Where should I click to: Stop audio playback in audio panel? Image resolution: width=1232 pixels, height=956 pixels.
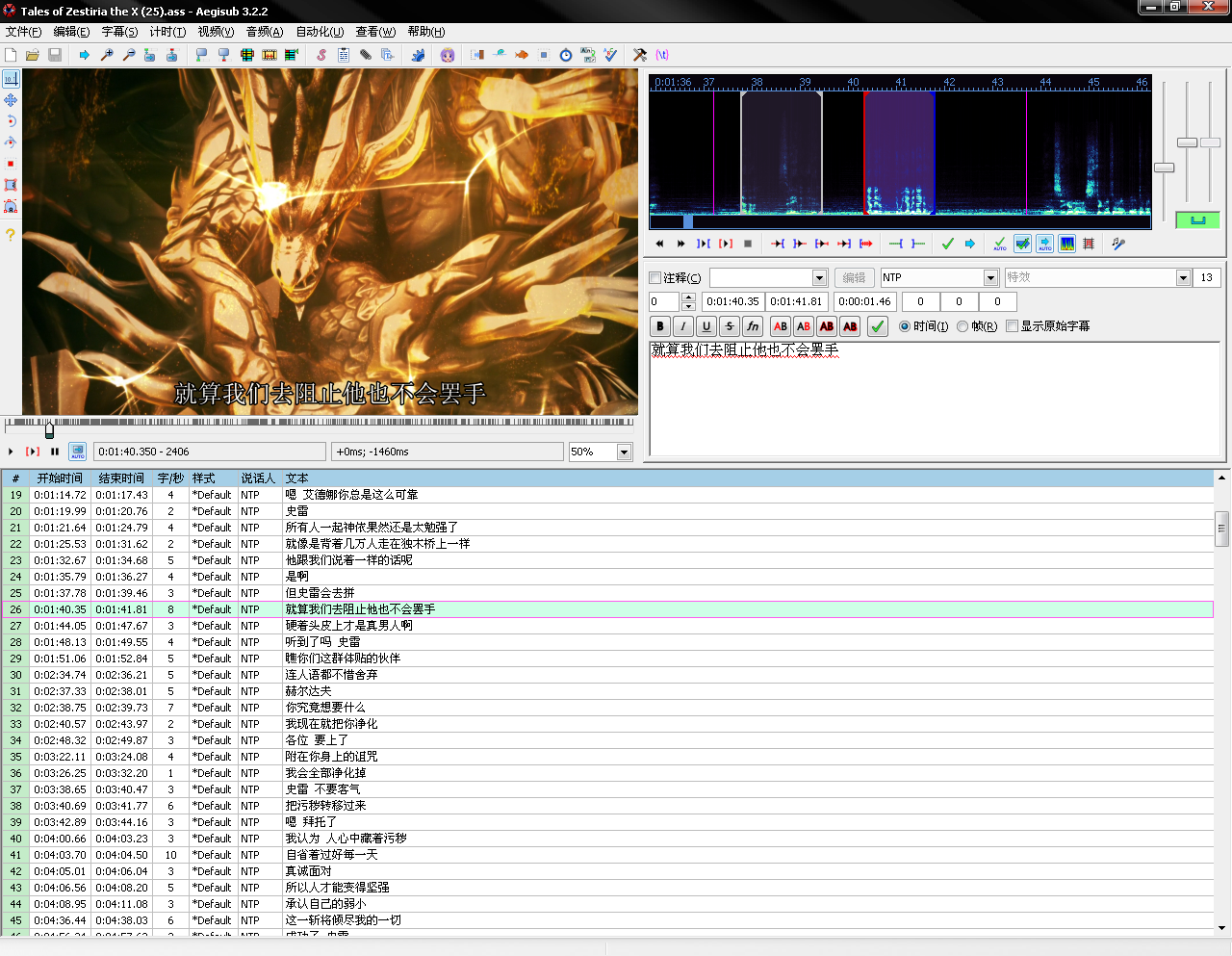[x=748, y=244]
